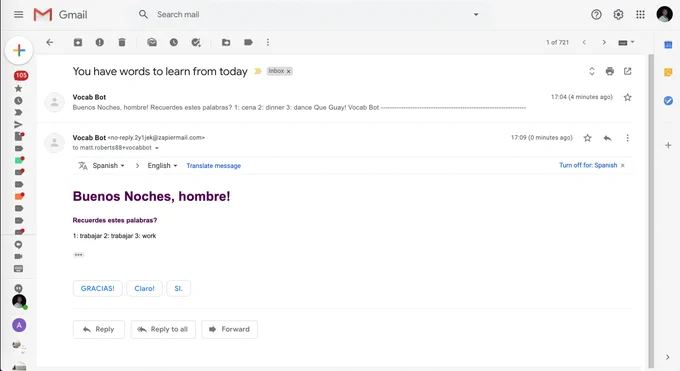680x371 pixels.
Task: Open Google apps grid
Action: coord(640,15)
